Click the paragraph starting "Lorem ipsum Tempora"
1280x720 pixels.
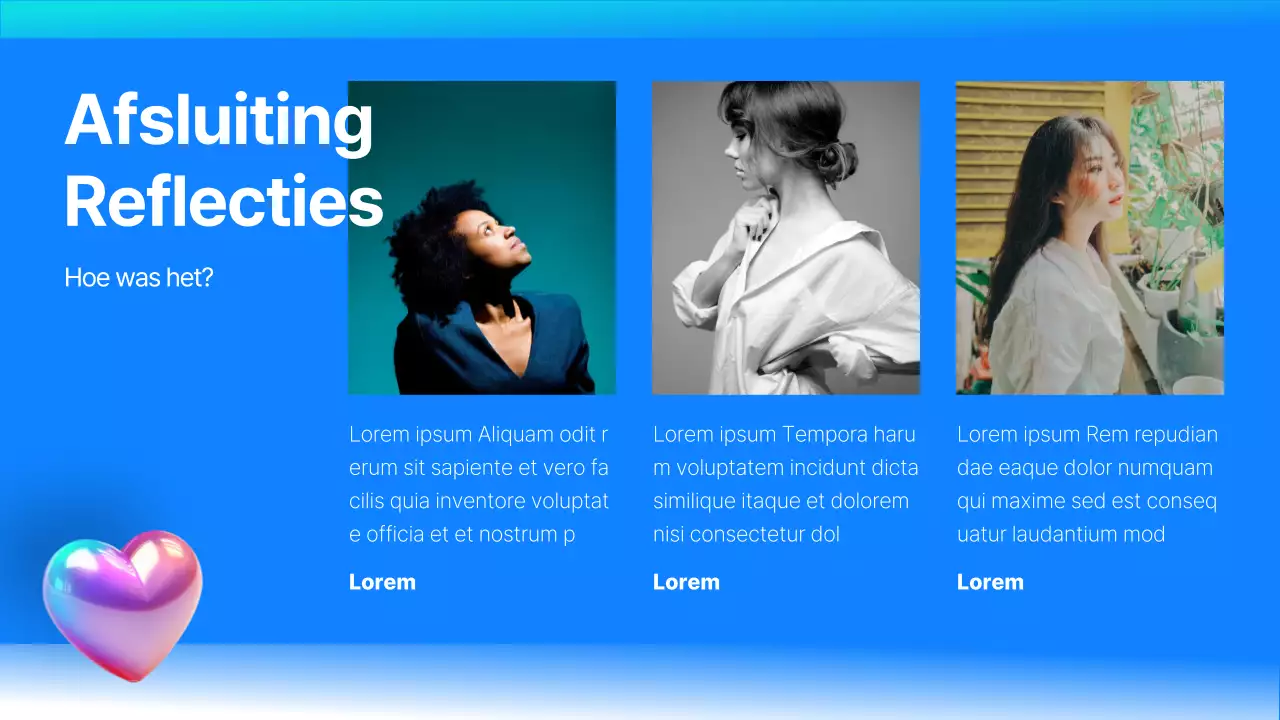tap(785, 484)
